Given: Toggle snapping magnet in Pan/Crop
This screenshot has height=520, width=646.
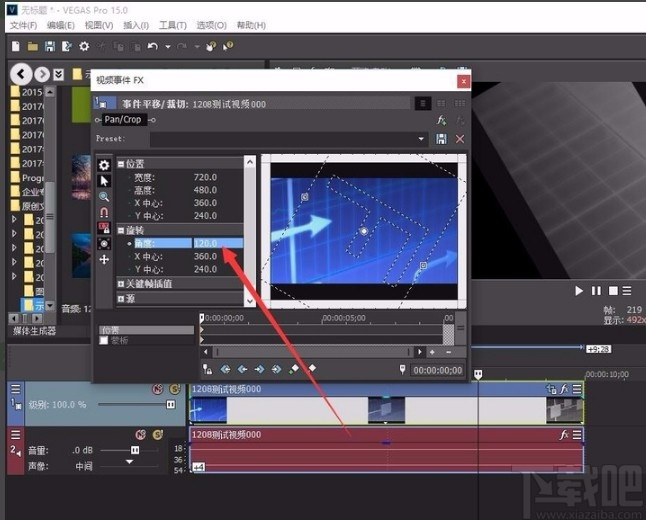Looking at the screenshot, I should point(104,212).
